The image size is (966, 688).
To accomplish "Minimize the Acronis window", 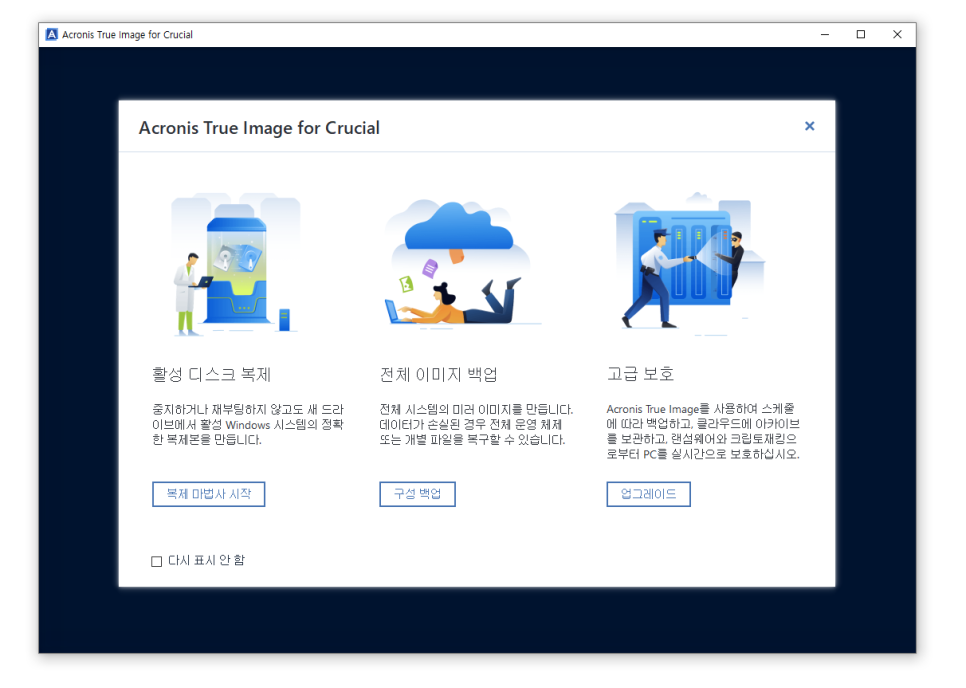I will coord(824,34).
